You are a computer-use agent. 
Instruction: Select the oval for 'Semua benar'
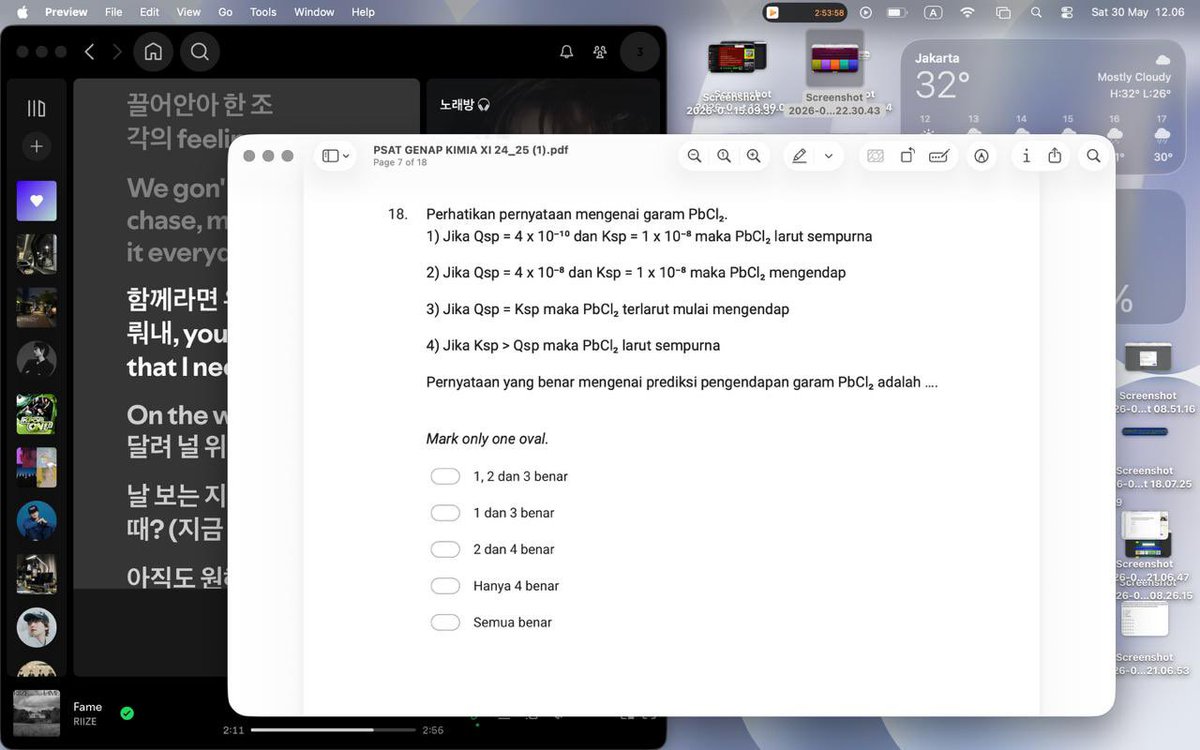[445, 622]
